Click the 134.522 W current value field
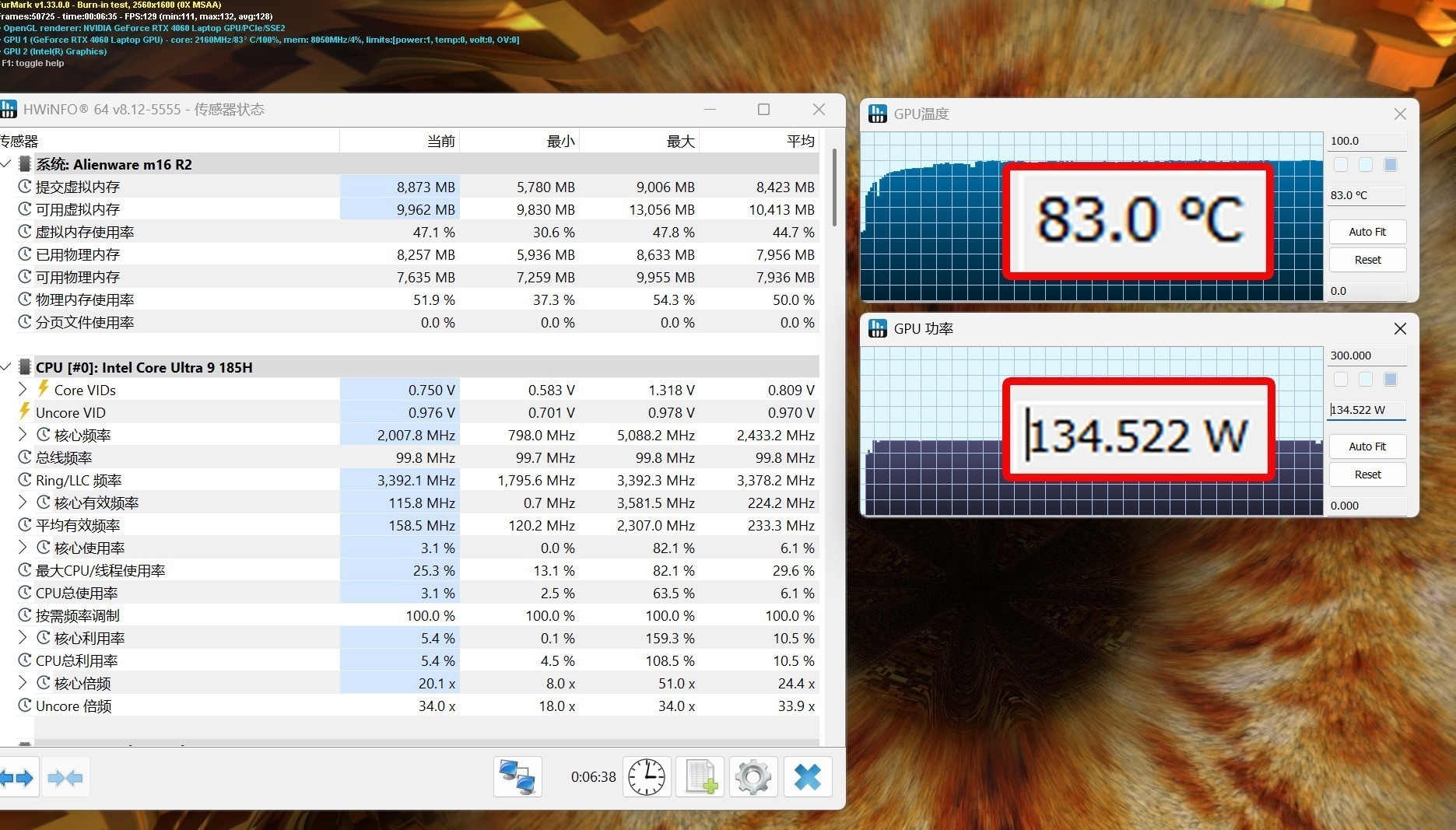The height and width of the screenshot is (830, 1456). 1367,410
